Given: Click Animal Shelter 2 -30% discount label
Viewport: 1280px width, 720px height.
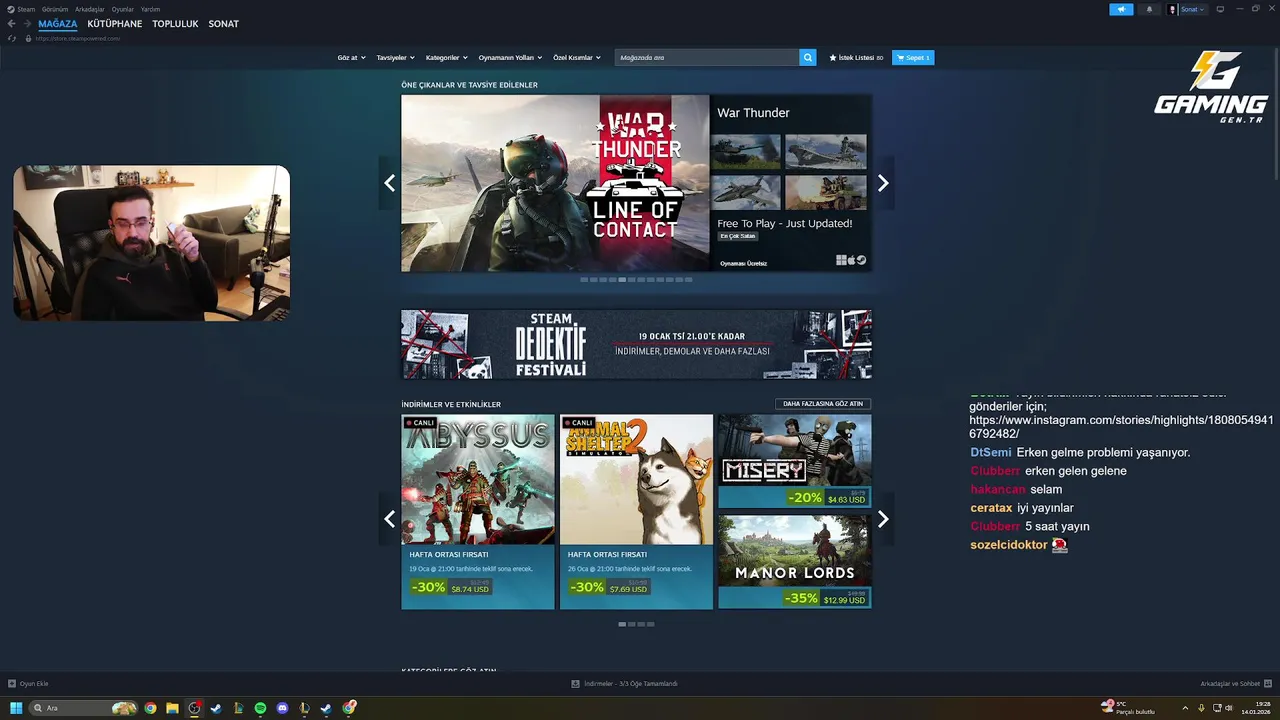Looking at the screenshot, I should point(586,587).
